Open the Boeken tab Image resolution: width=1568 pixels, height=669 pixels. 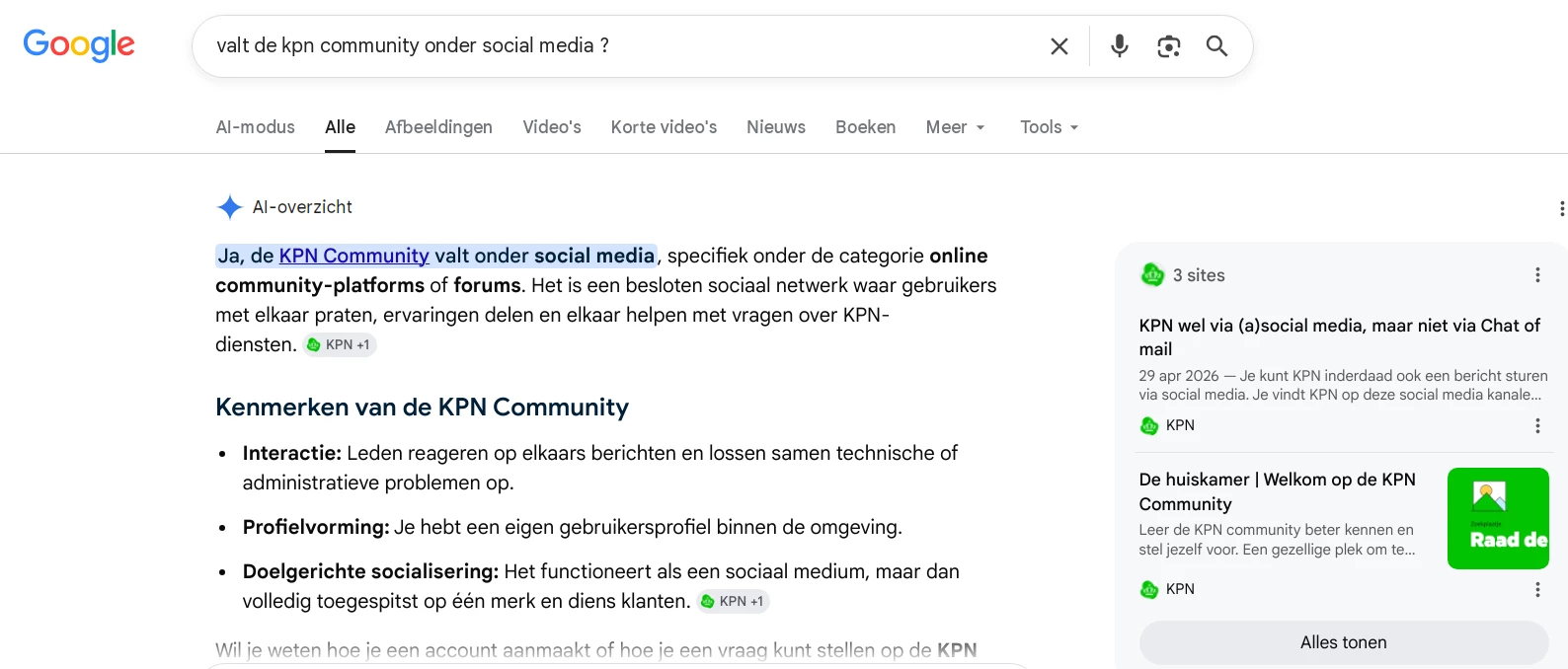click(x=865, y=127)
